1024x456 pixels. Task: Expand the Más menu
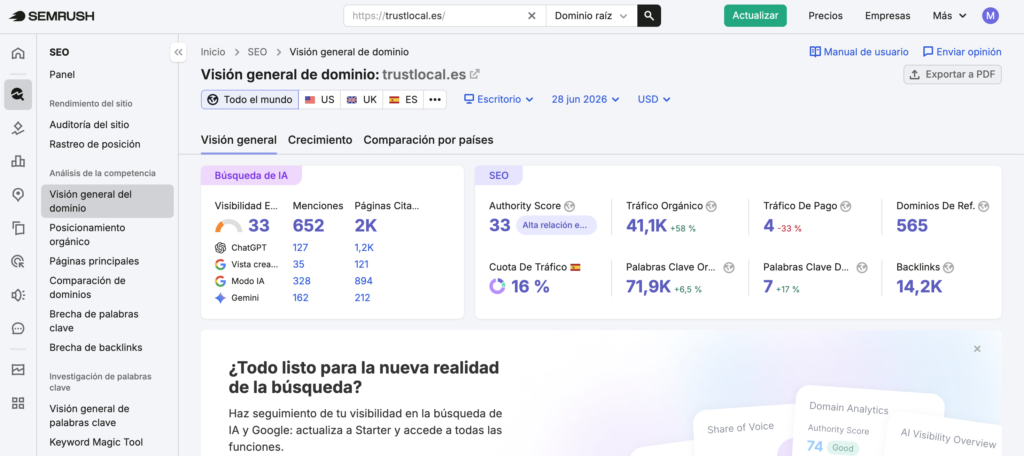click(950, 16)
